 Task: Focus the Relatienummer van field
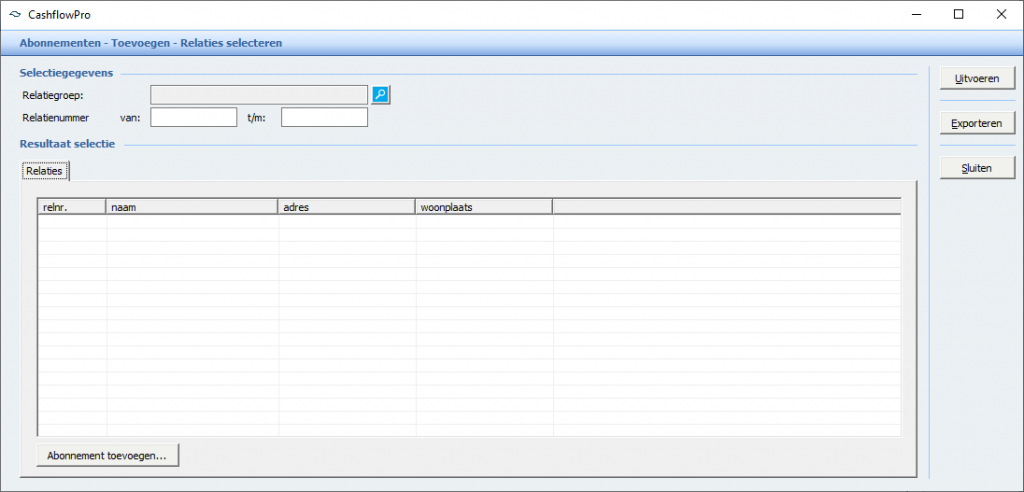point(193,118)
